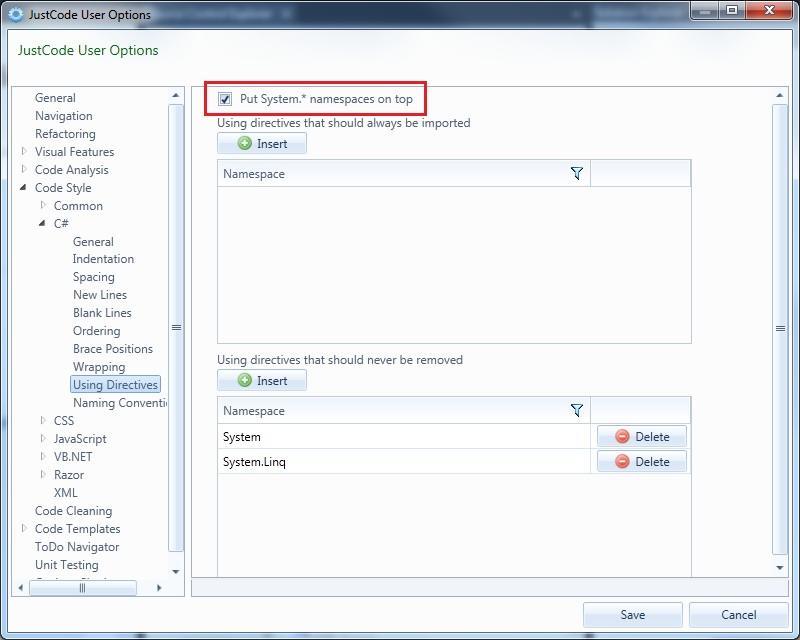Click tree vertical scrollbar thumb
Image resolution: width=800 pixels, height=640 pixels.
pyautogui.click(x=176, y=328)
